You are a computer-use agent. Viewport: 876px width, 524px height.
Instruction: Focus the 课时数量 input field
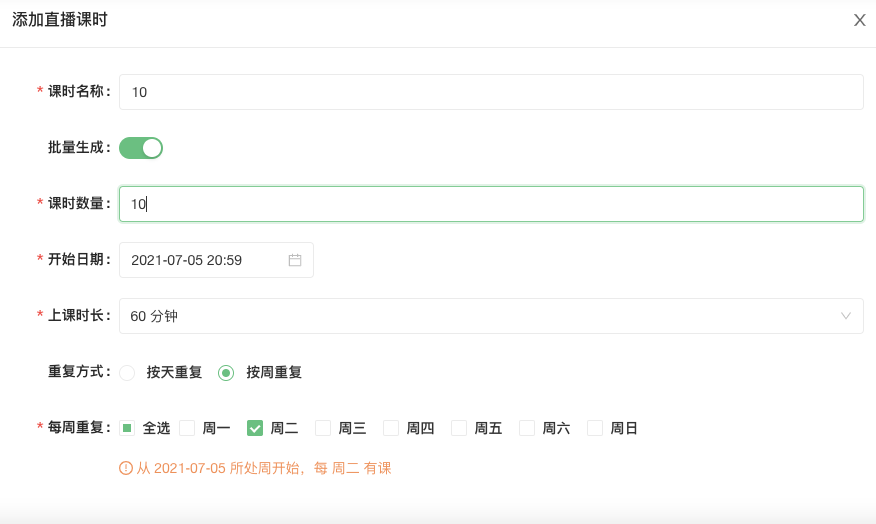491,204
